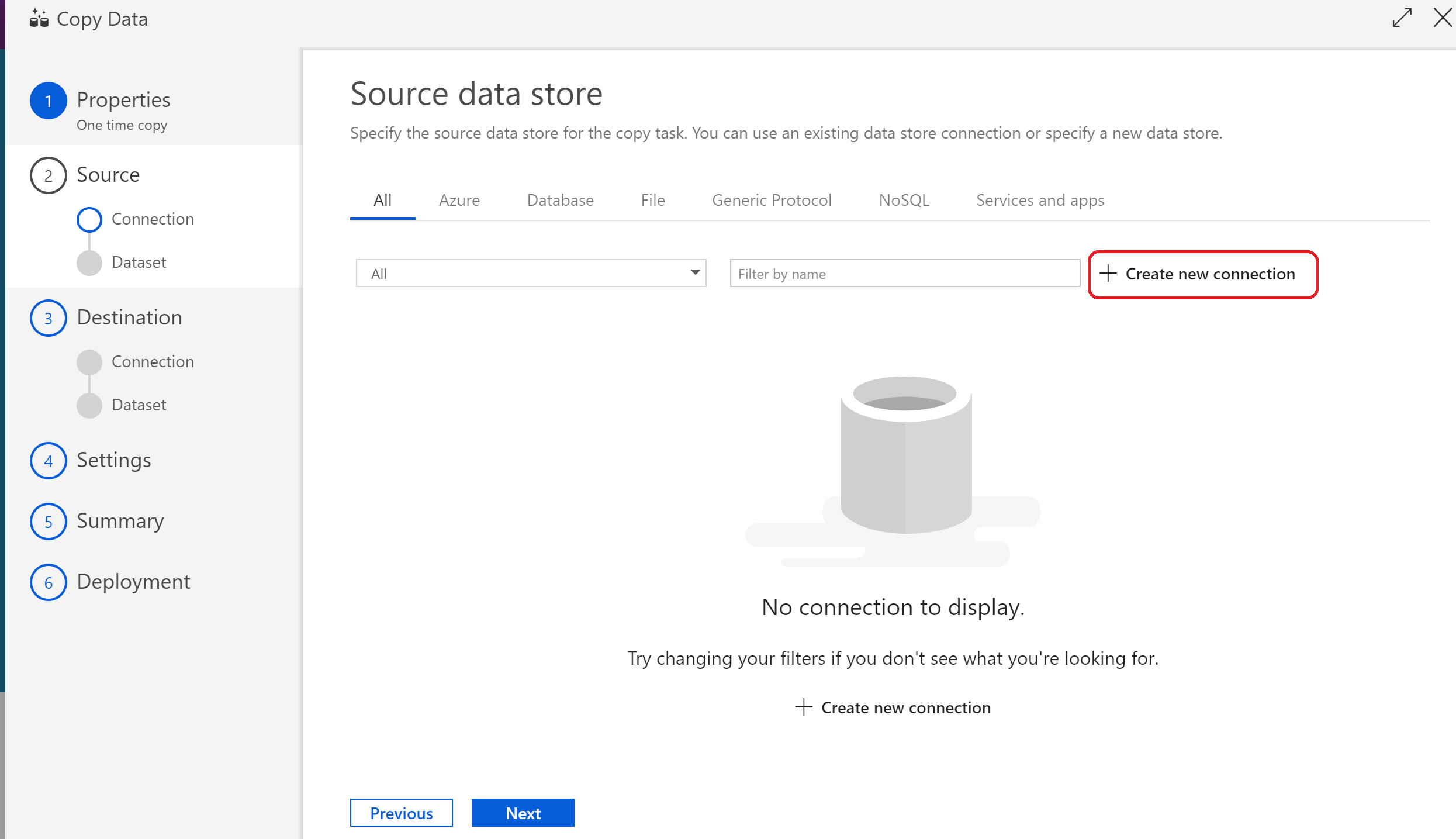Image resolution: width=1456 pixels, height=839 pixels.
Task: Click the plus icon beside Create new connection
Action: [1108, 274]
